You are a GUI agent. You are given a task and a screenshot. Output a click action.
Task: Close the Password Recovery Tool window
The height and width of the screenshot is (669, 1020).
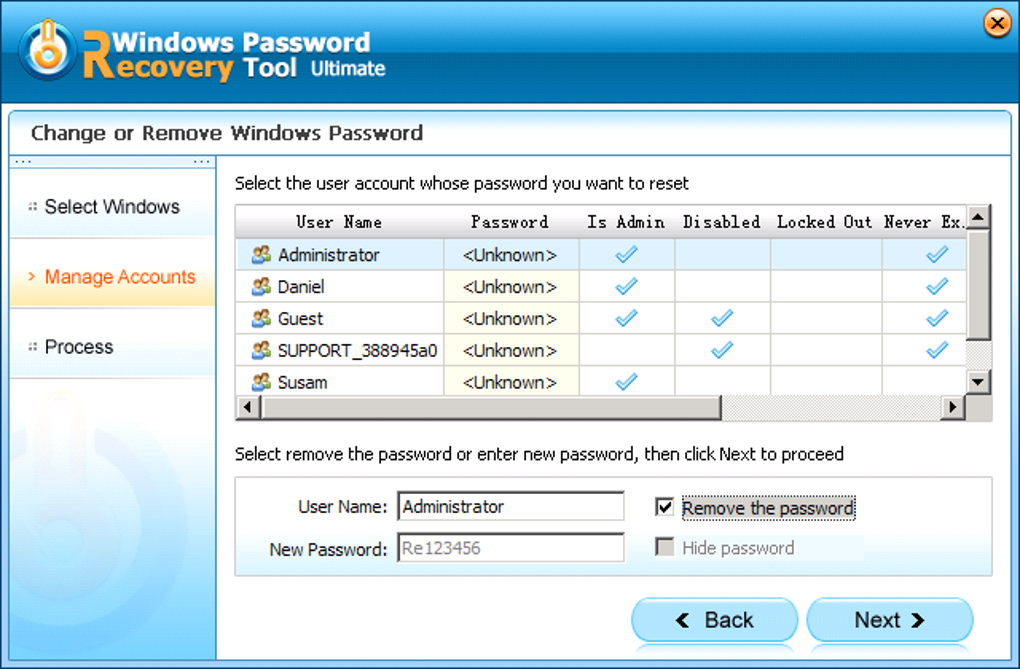[x=997, y=23]
